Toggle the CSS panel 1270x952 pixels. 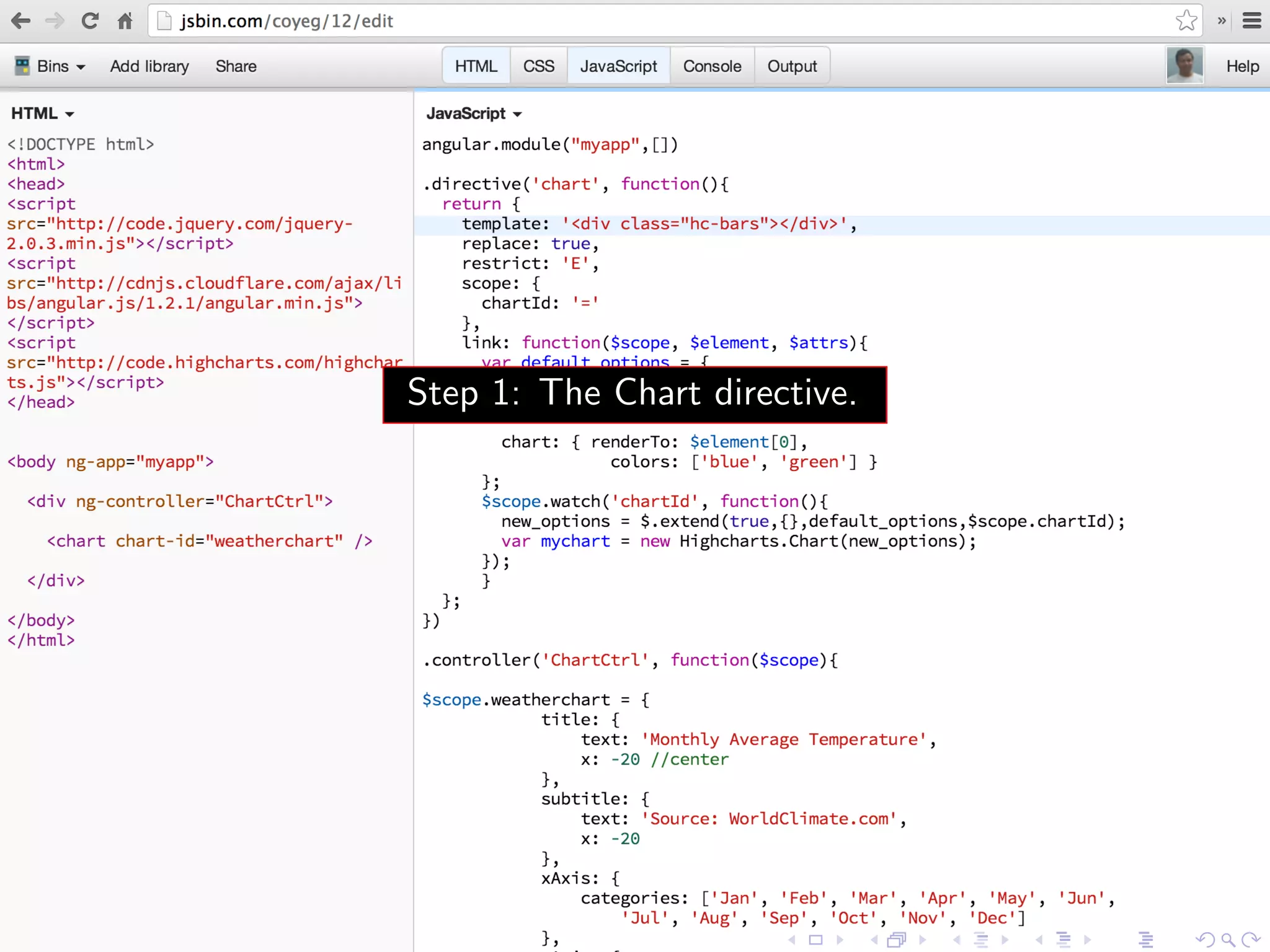538,66
